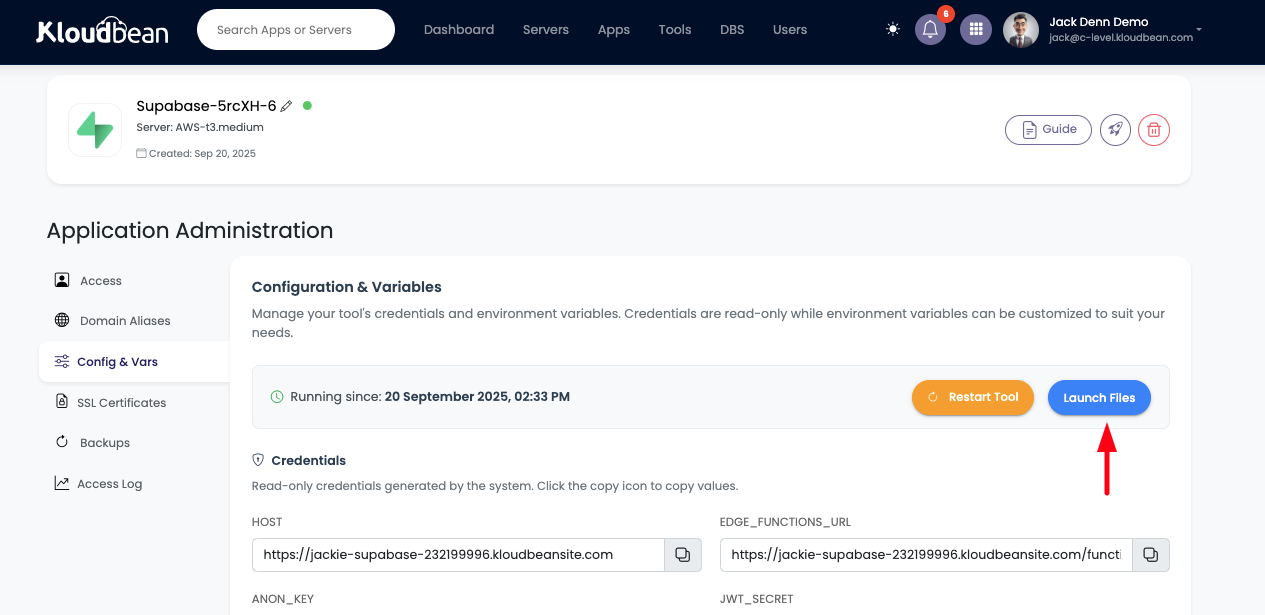The height and width of the screenshot is (615, 1265).
Task: Expand the Jack Denn Demo account dropdown
Action: click(1198, 30)
